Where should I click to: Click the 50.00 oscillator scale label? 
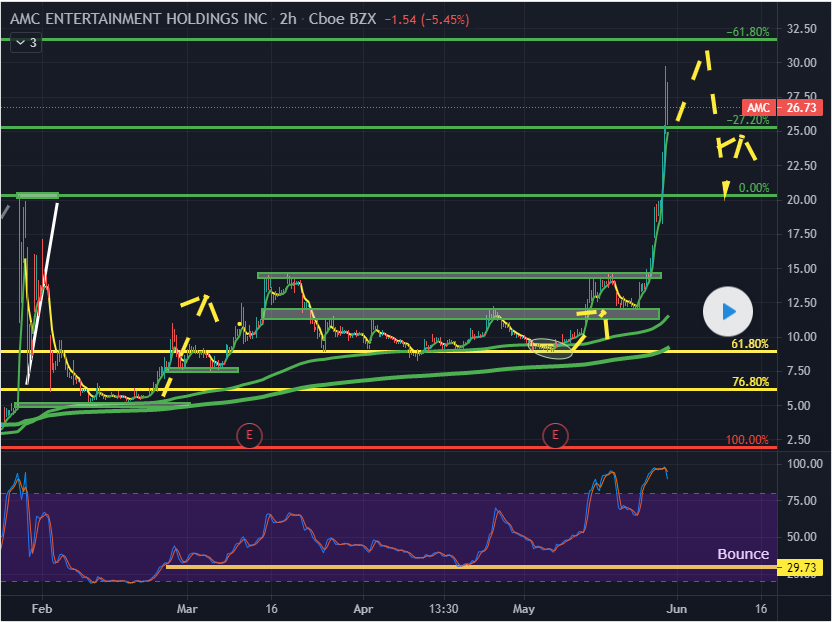coord(801,537)
